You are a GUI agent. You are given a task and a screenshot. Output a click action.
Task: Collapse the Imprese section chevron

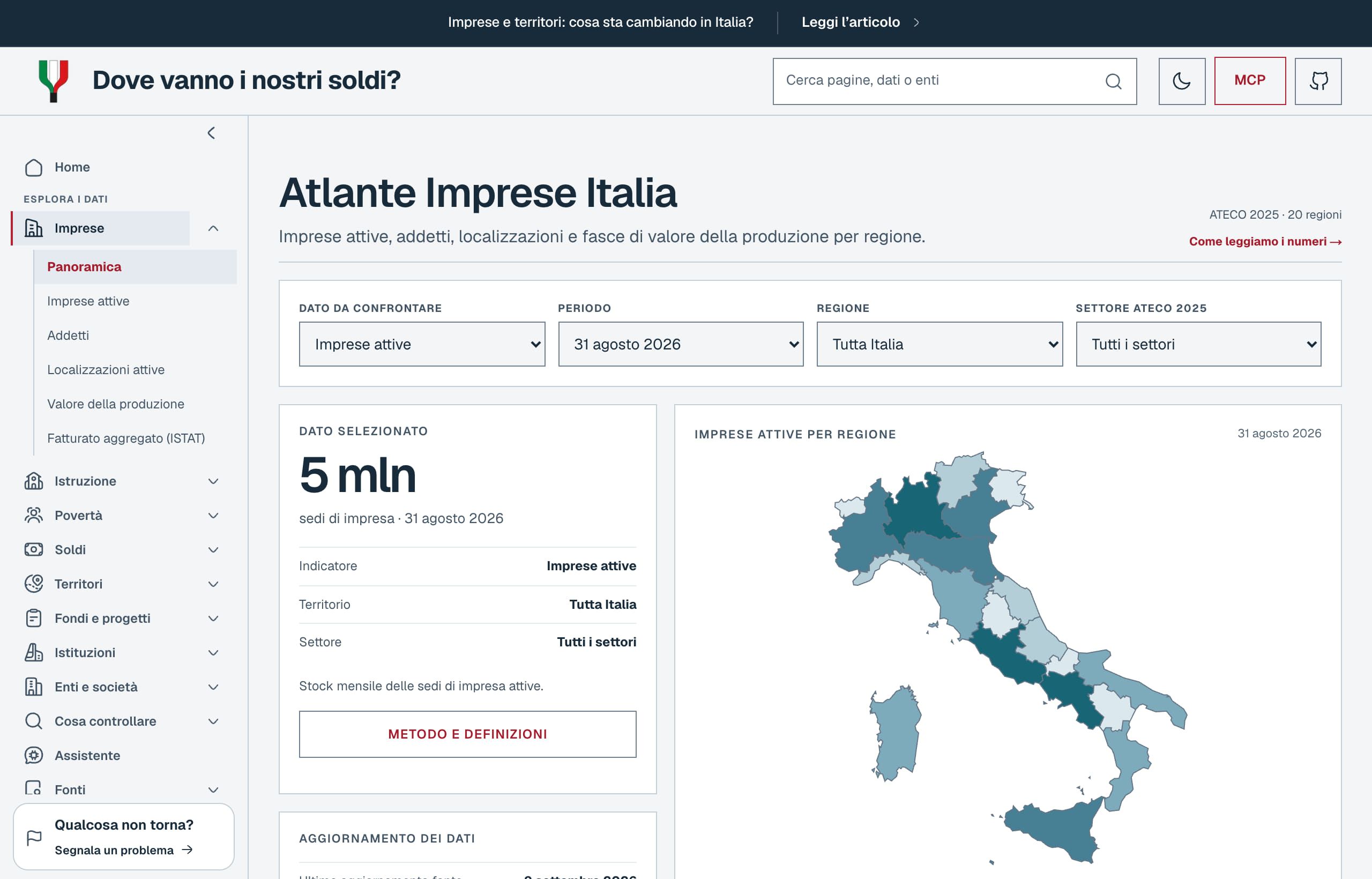click(213, 228)
